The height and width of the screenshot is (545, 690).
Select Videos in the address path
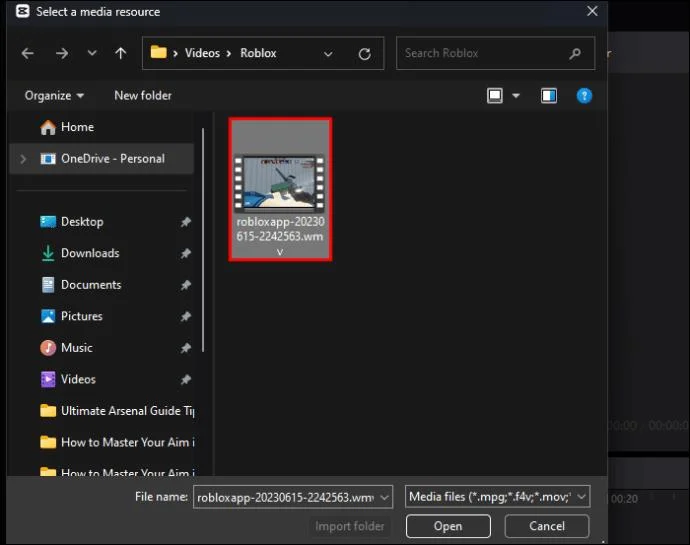[x=202, y=53]
